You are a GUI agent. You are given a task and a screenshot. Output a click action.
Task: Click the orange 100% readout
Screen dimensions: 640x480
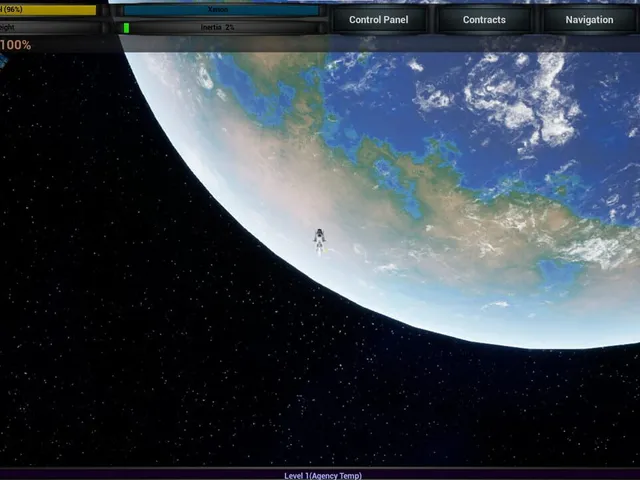[x=16, y=45]
